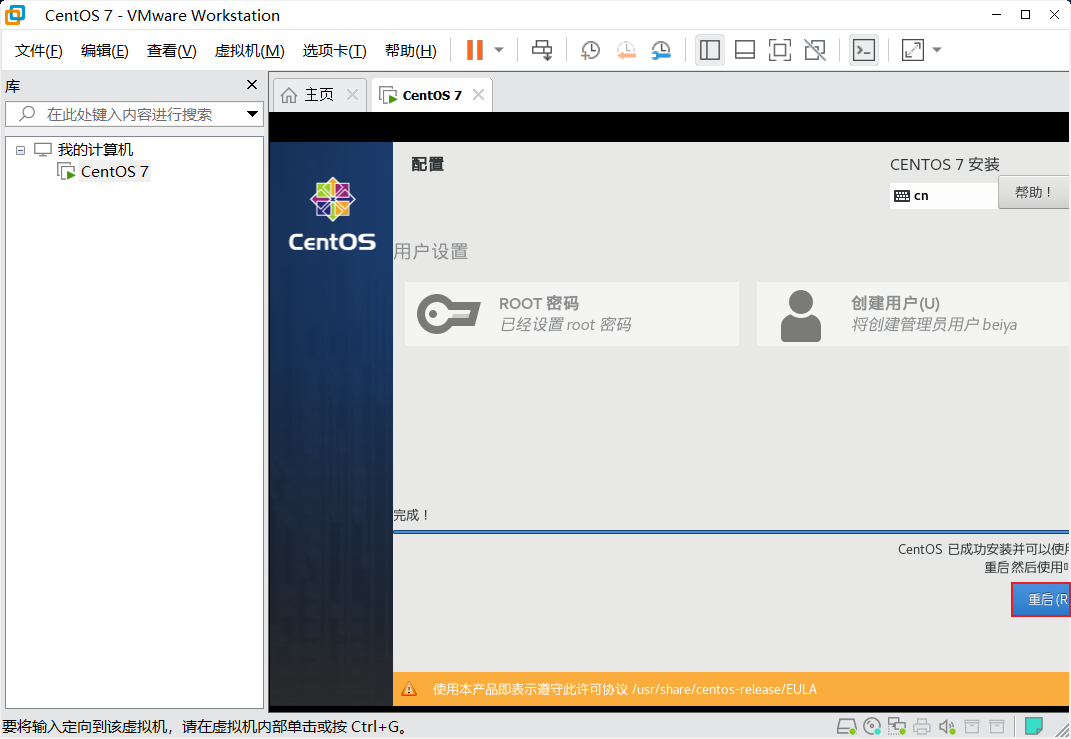Close the CentOS 7 tab
This screenshot has height=739, width=1071.
pyautogui.click(x=479, y=95)
